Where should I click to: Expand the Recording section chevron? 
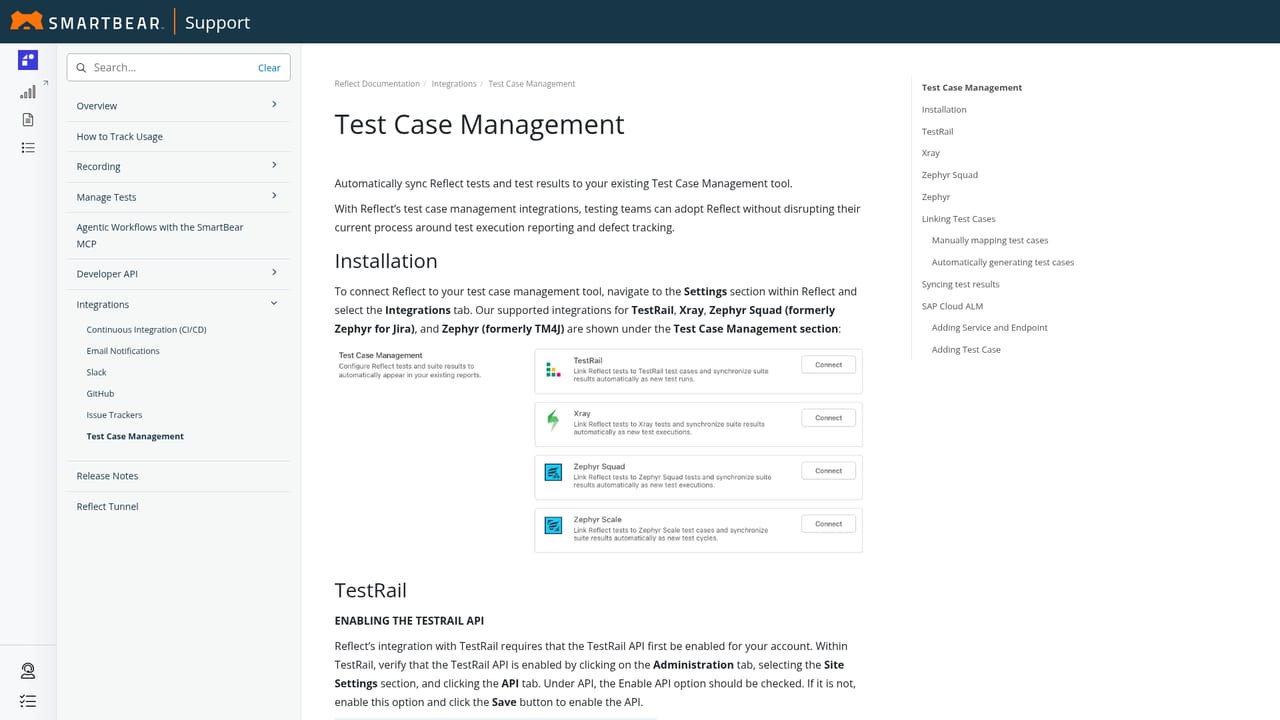click(x=274, y=165)
